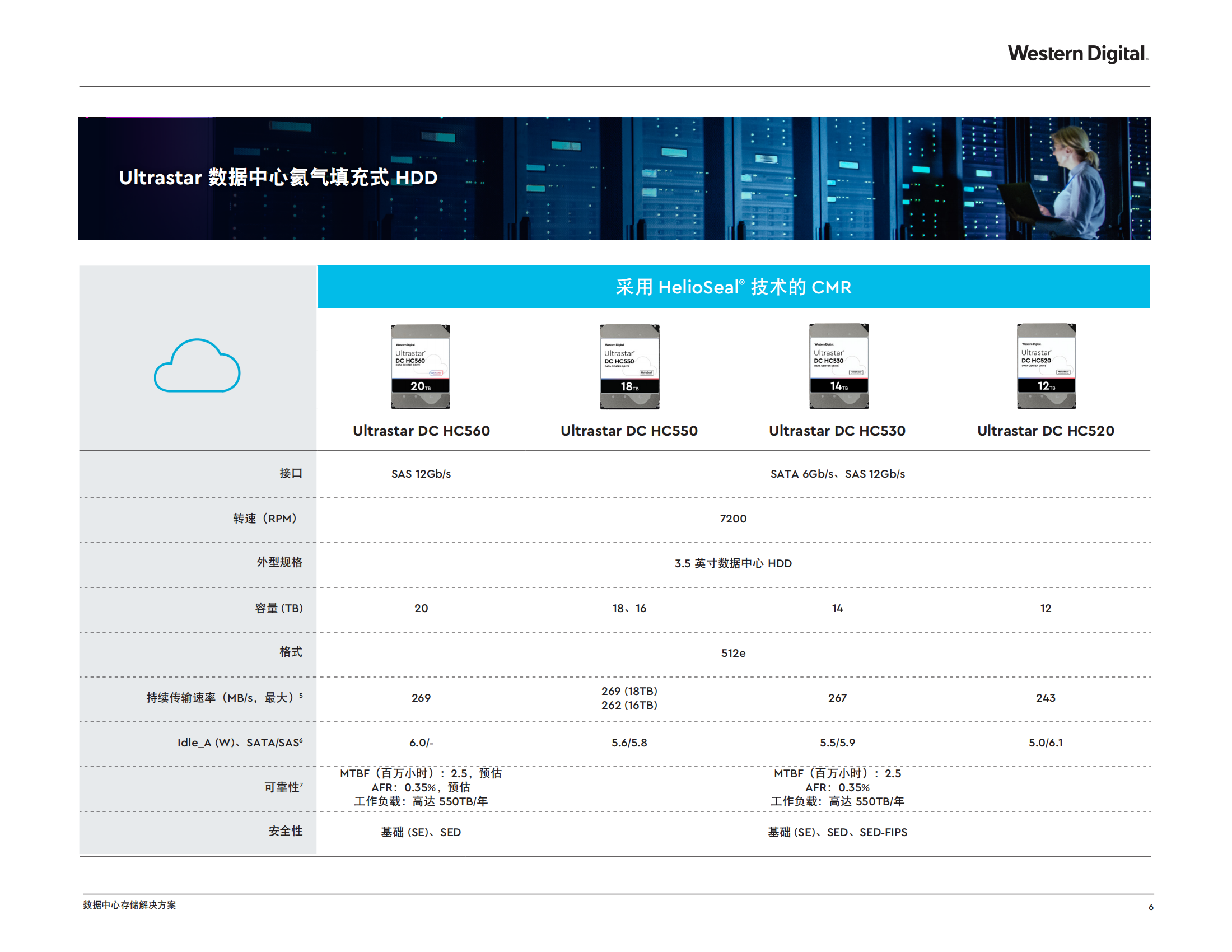The image size is (1232, 952).
Task: Click 'MTBF (百万小时): 2.5' under the HC530 column
Action: [x=837, y=773]
